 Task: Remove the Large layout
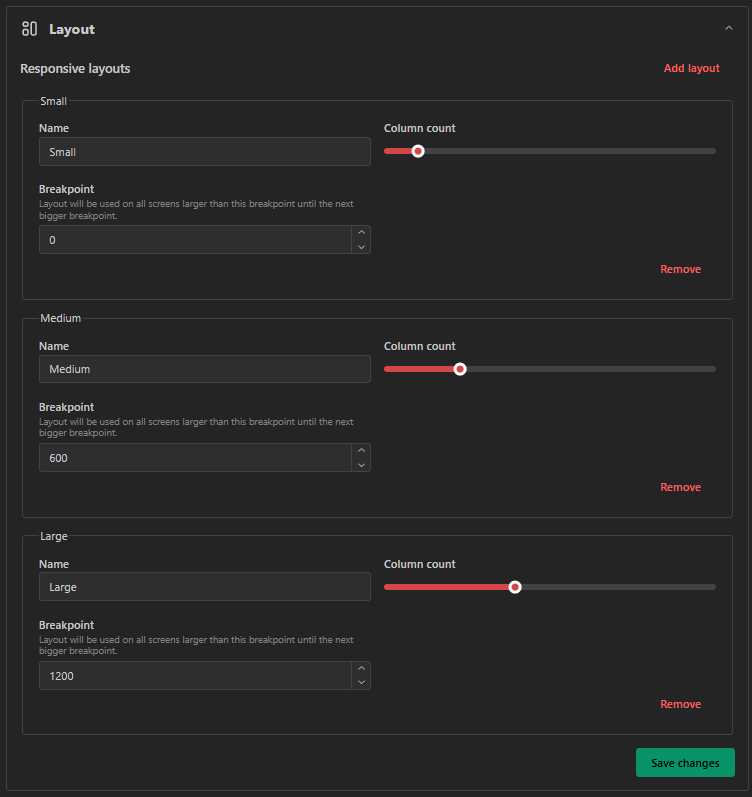pyautogui.click(x=680, y=704)
